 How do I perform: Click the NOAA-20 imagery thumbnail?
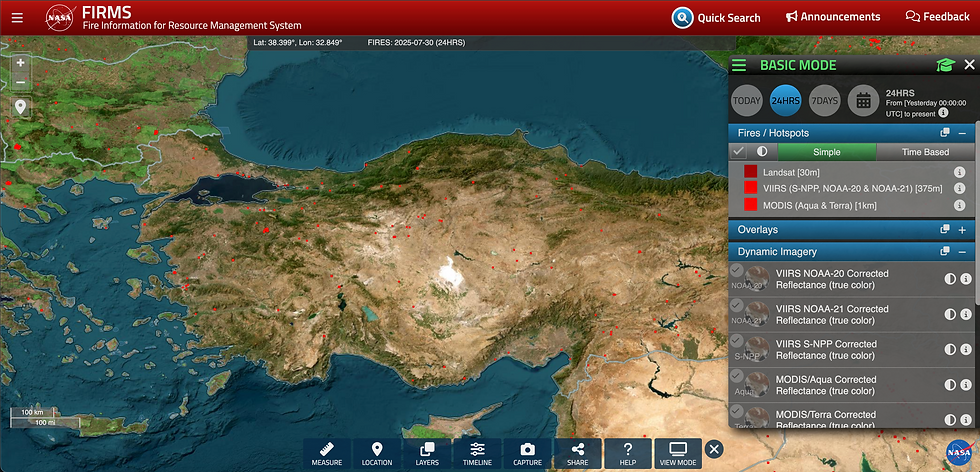click(757, 279)
